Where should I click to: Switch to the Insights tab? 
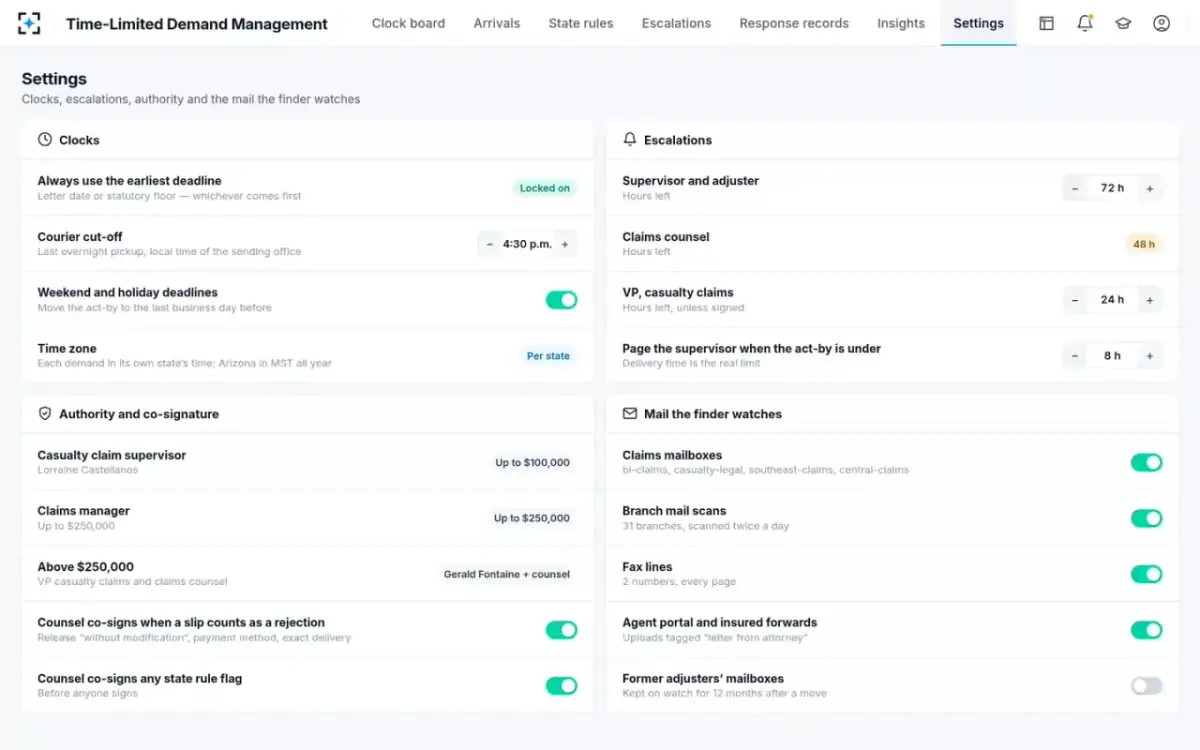pos(901,23)
